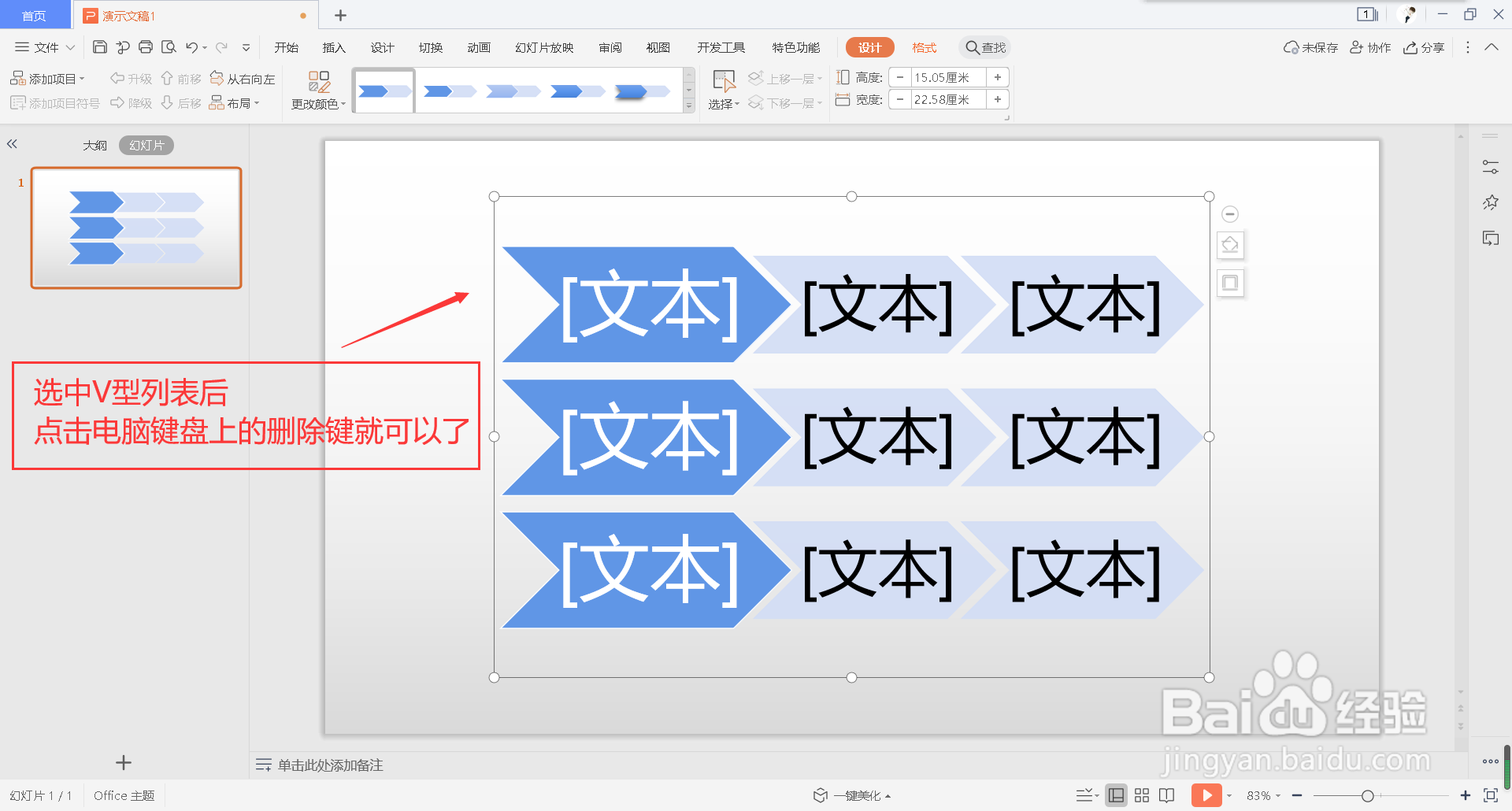Viewport: 1512px width, 811px height.
Task: Switch to slide sorter grid view
Action: click(x=1142, y=795)
